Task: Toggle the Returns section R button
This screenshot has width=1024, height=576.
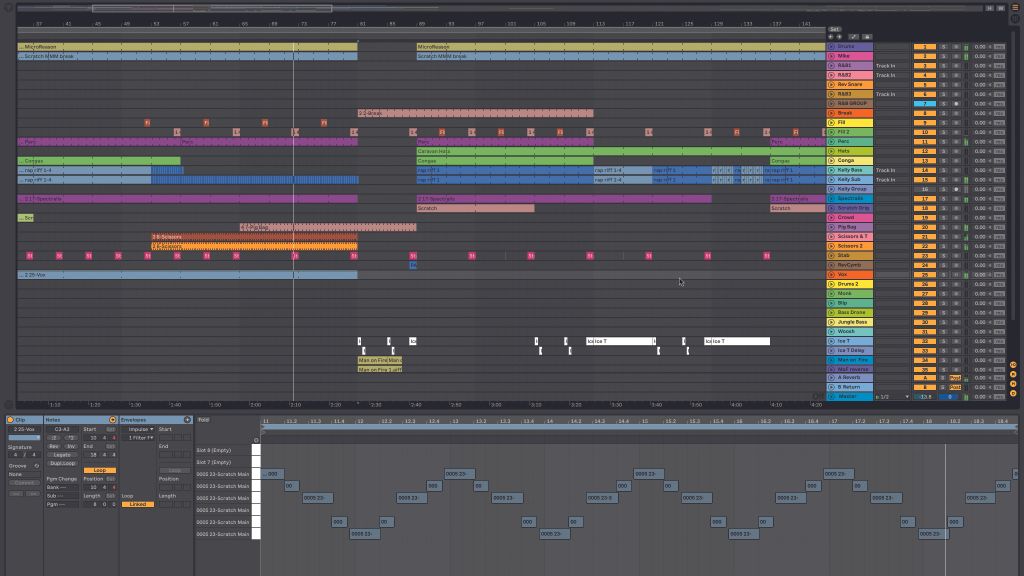Action: click(x=1014, y=375)
